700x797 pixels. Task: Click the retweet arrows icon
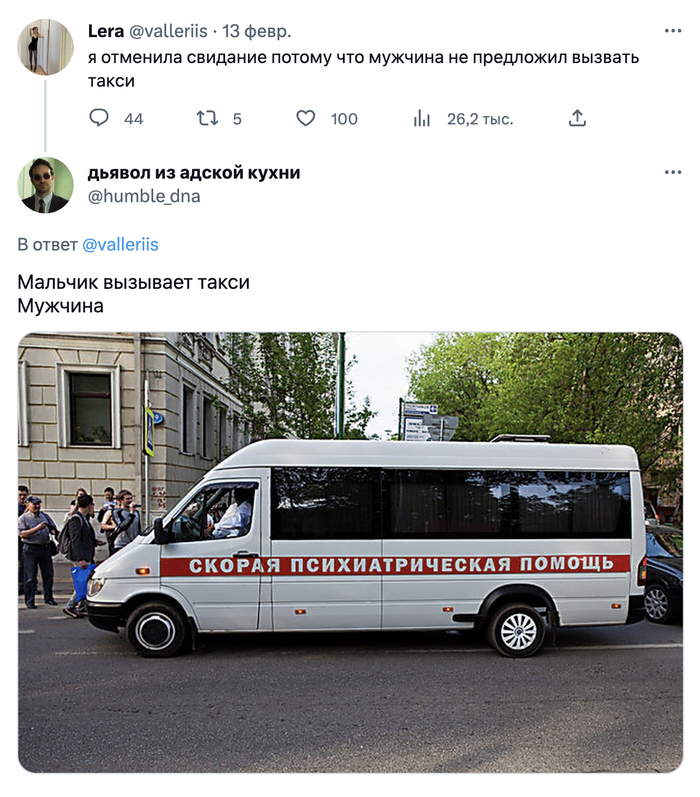point(207,118)
